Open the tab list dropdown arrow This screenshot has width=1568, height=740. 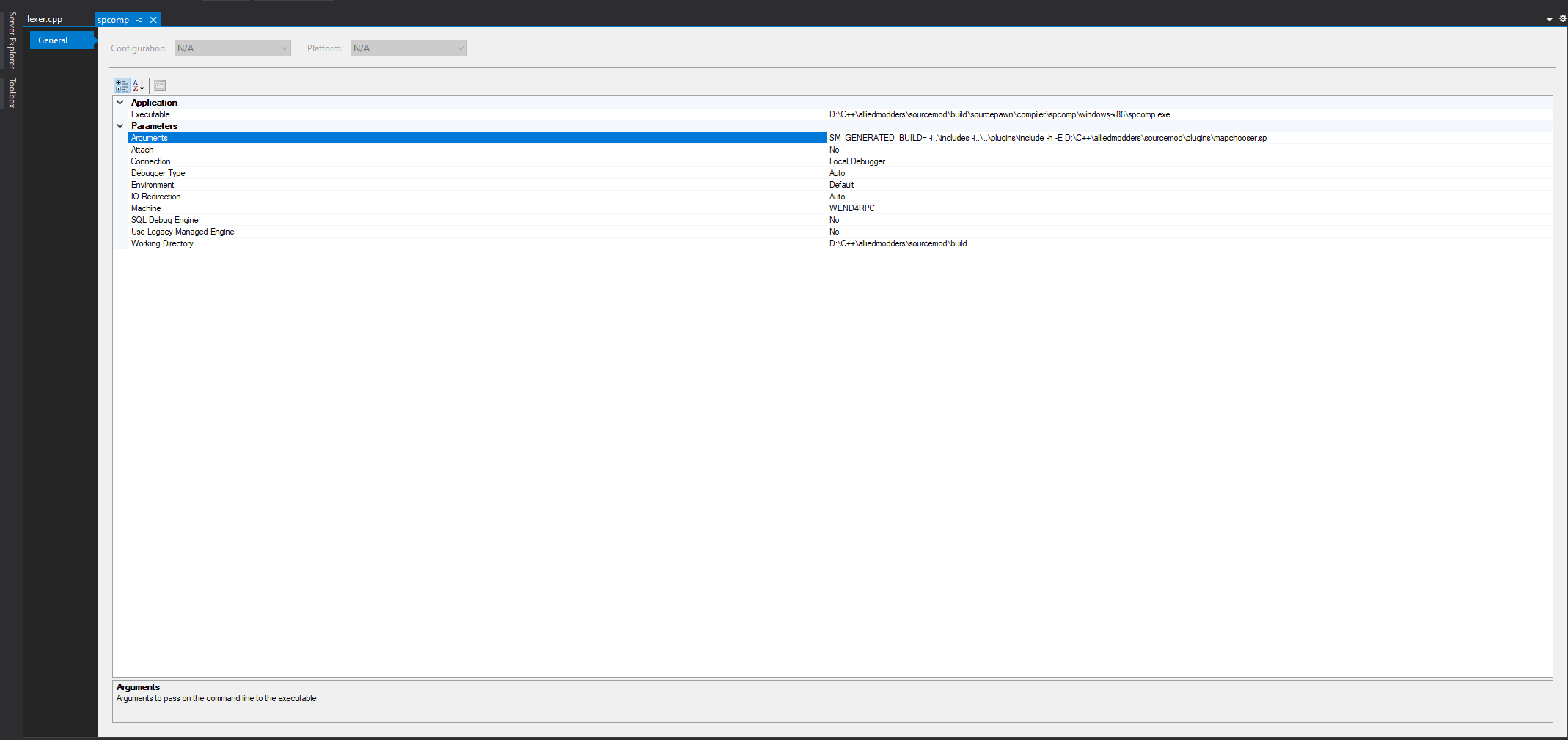[x=1550, y=20]
